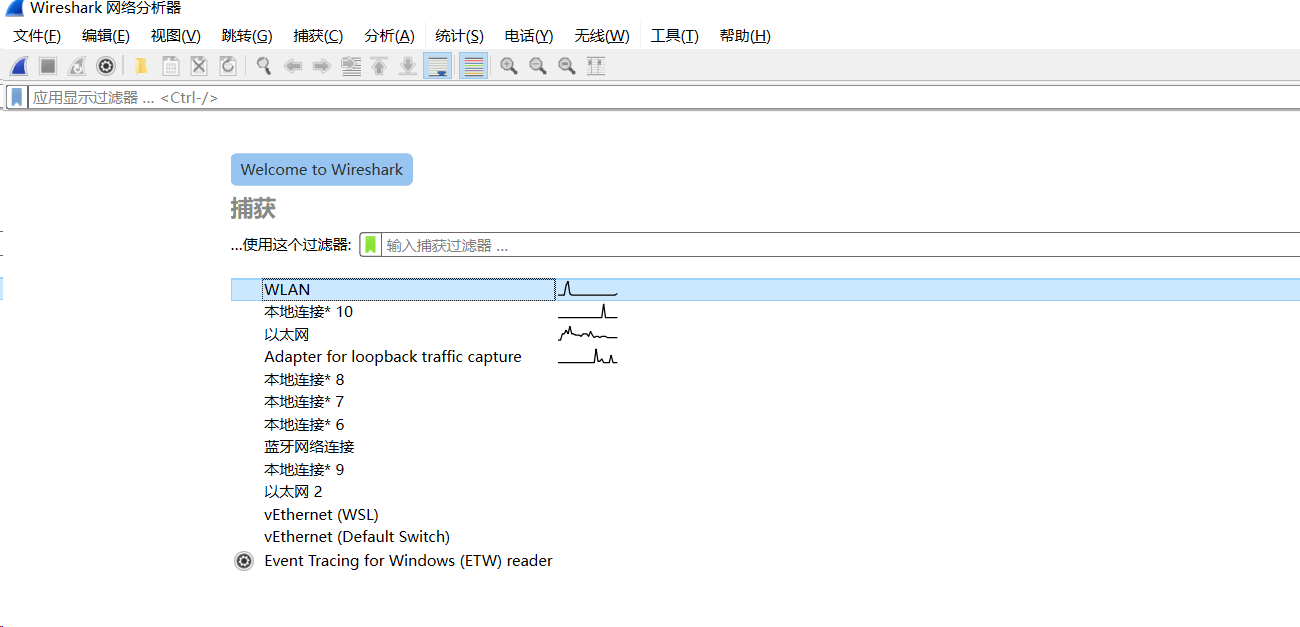Click the resize columns icon
Screen dimensions: 1300x627
tap(596, 66)
